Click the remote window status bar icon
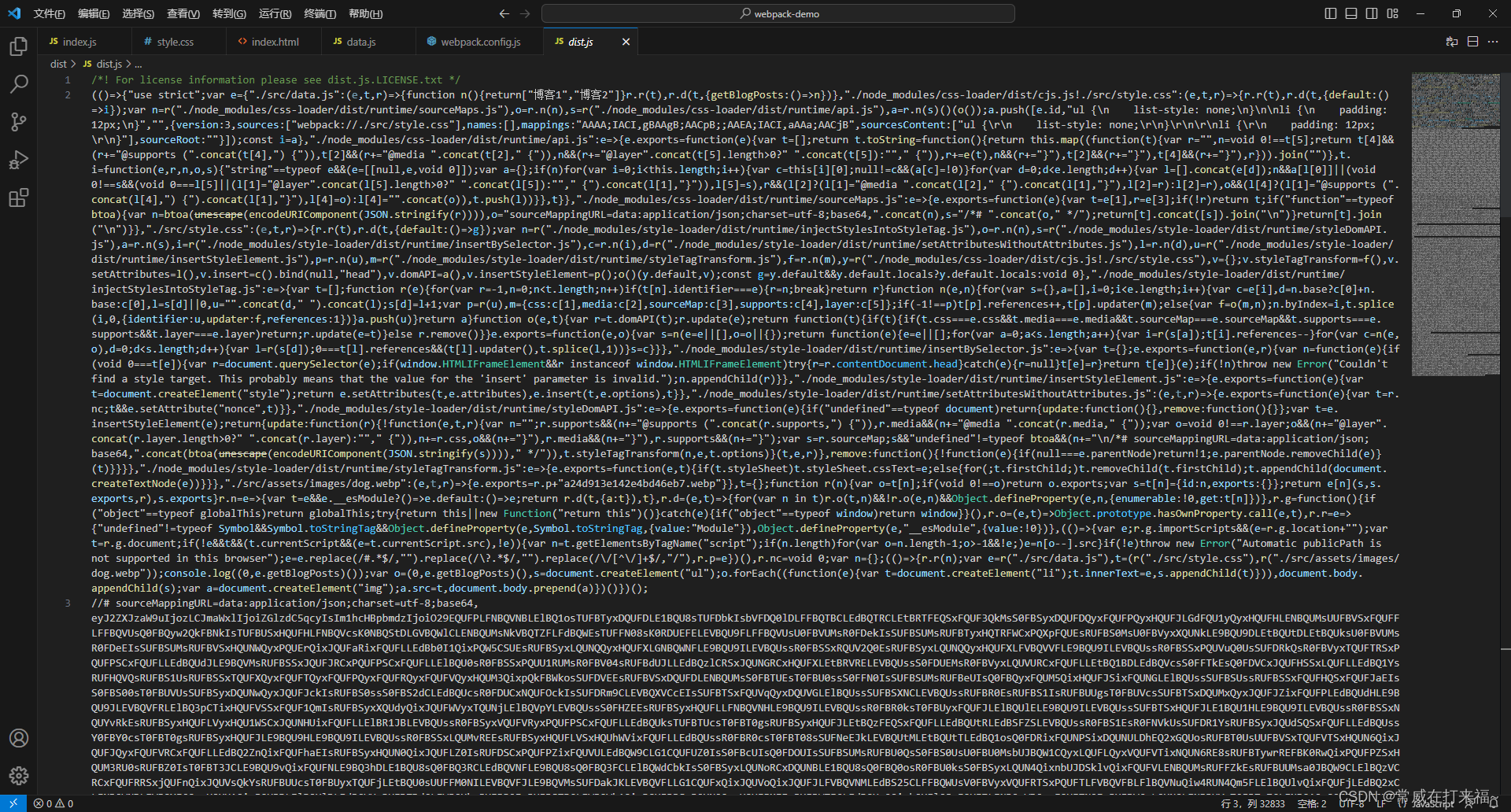 click(x=13, y=803)
